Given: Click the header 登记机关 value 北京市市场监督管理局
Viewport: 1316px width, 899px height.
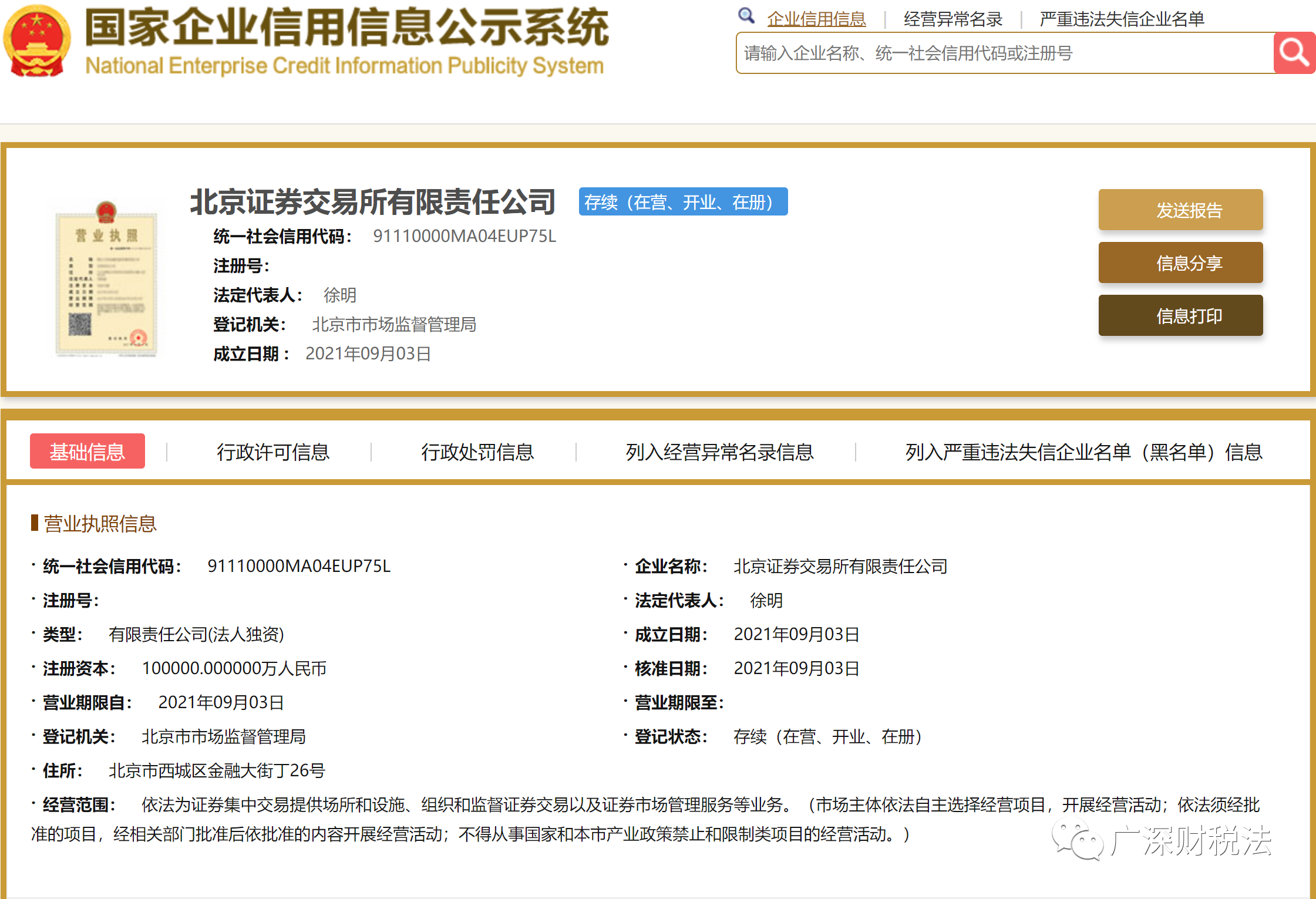Looking at the screenshot, I should coord(394,324).
